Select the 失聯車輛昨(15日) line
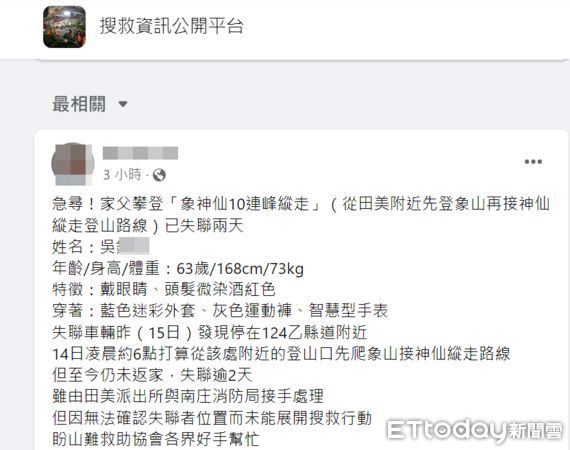 [x=210, y=332]
